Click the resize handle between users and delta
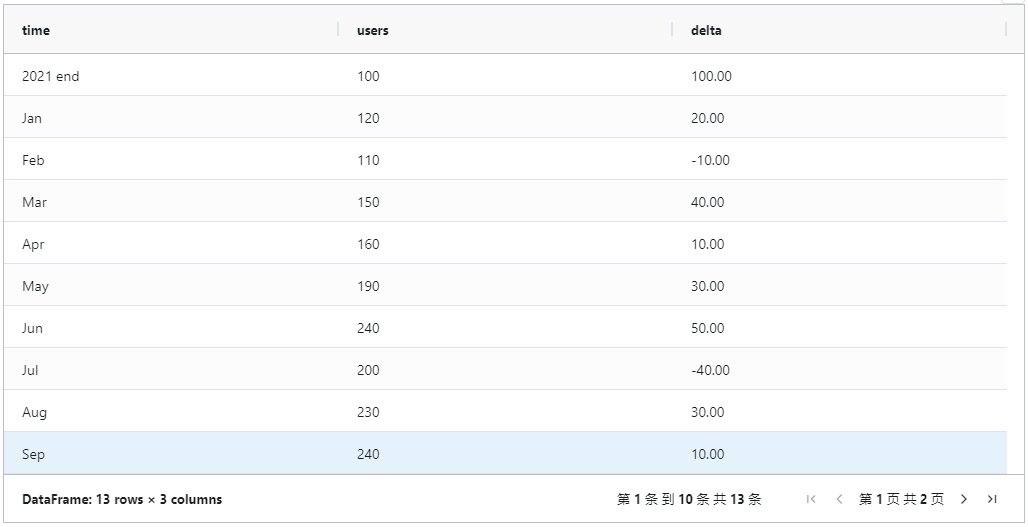 click(x=673, y=30)
